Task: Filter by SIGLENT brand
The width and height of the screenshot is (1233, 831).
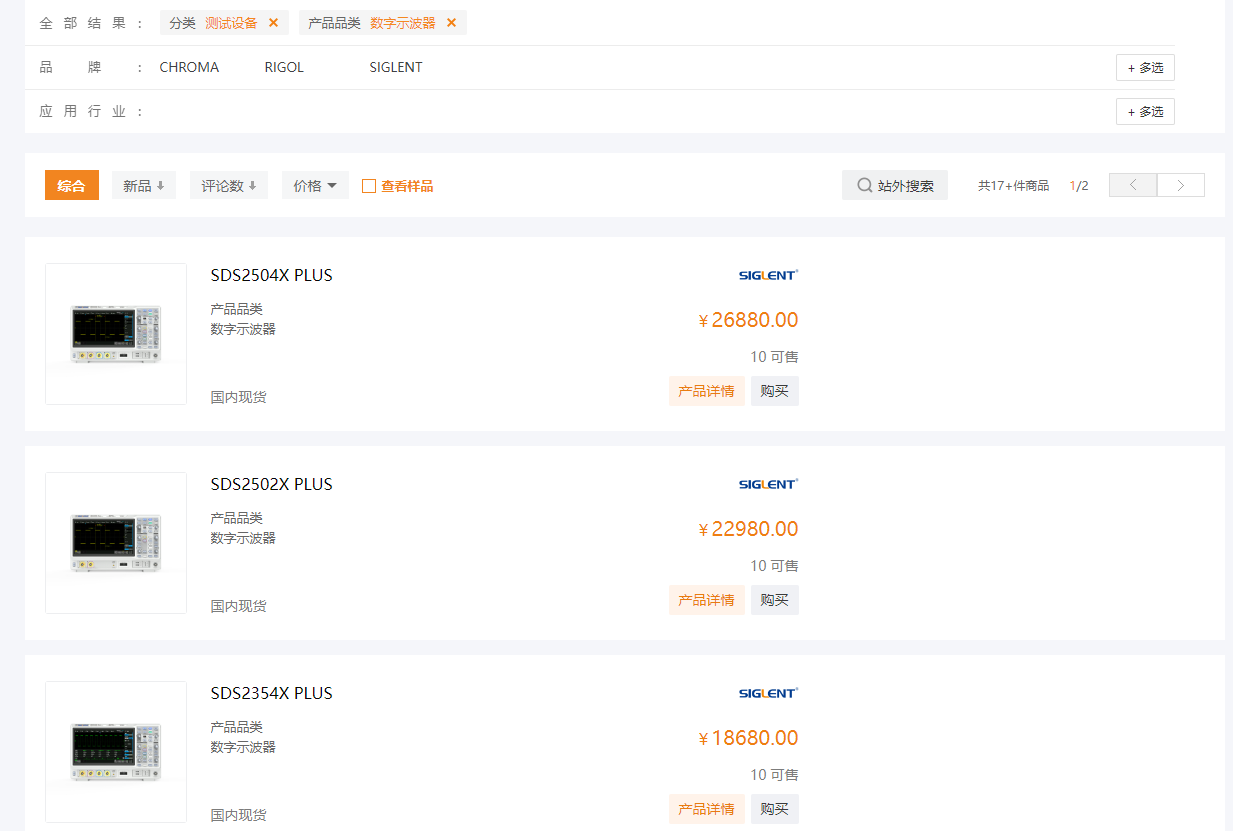Action: pos(396,68)
